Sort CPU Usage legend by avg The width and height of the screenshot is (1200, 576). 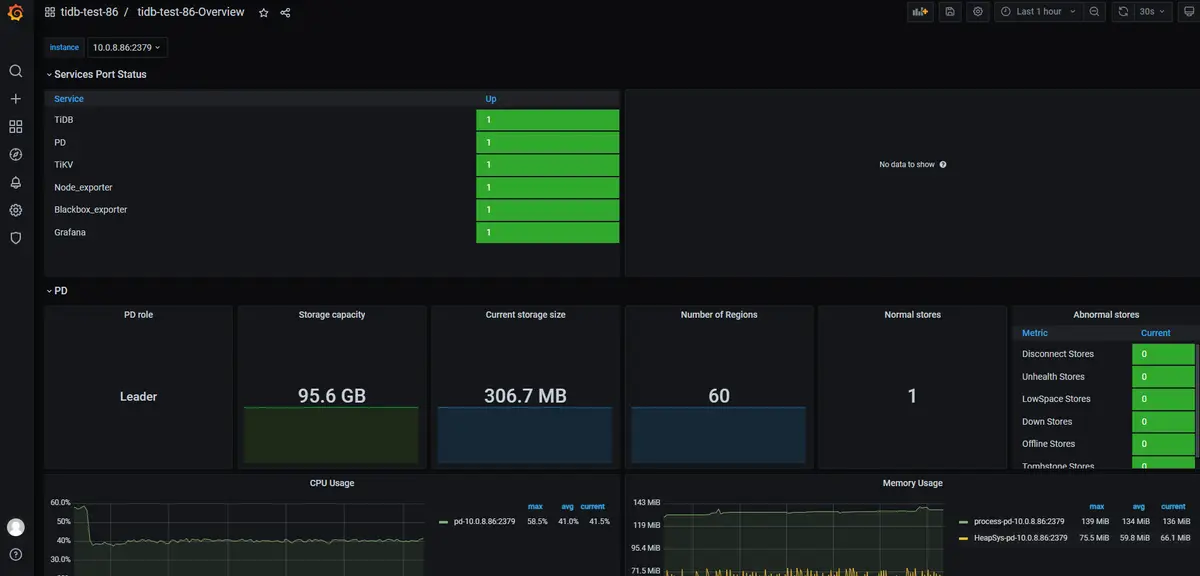point(567,506)
